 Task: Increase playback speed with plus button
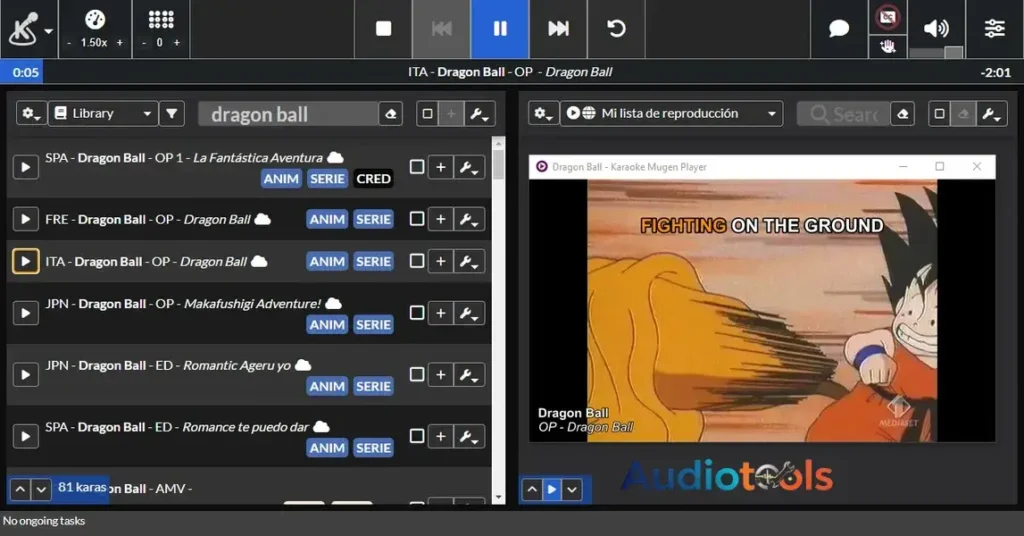click(120, 43)
